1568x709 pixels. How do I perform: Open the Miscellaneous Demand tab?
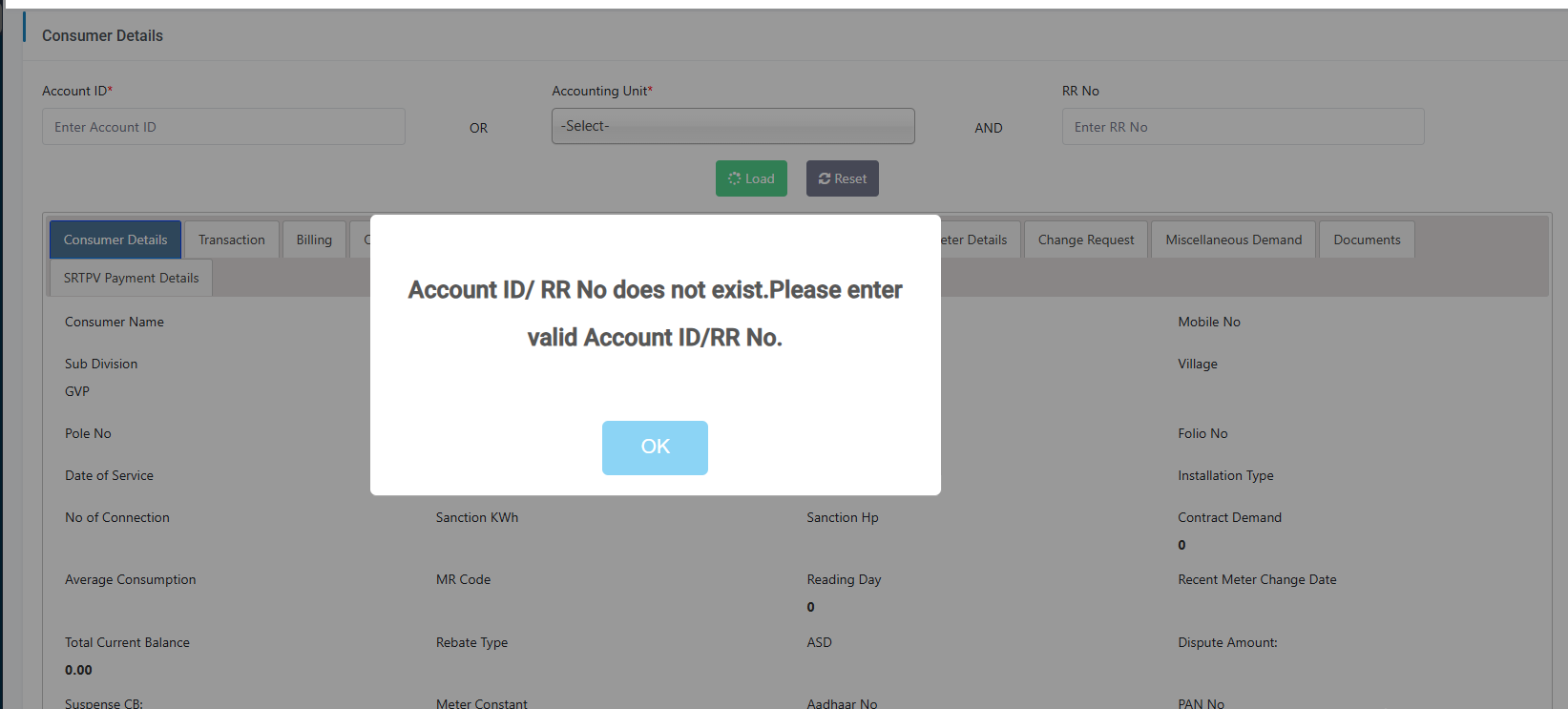point(1233,240)
